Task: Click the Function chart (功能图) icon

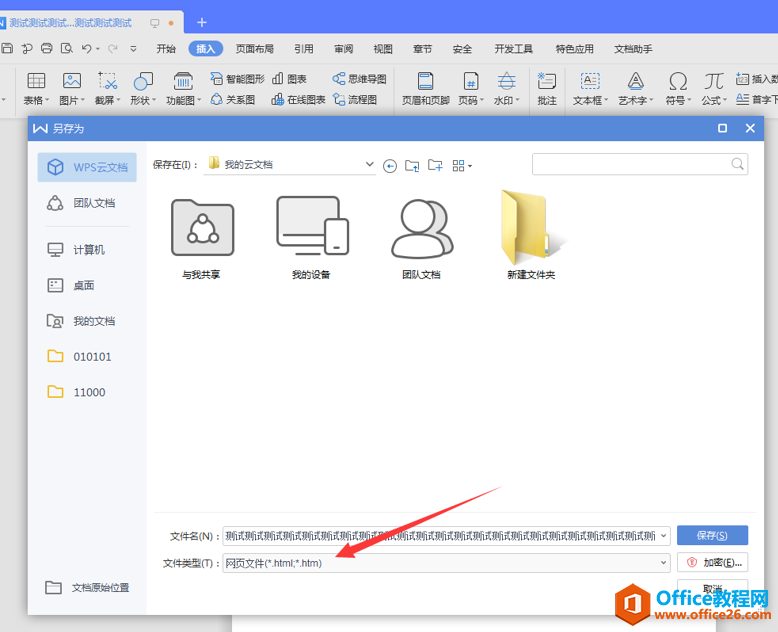Action: point(183,88)
